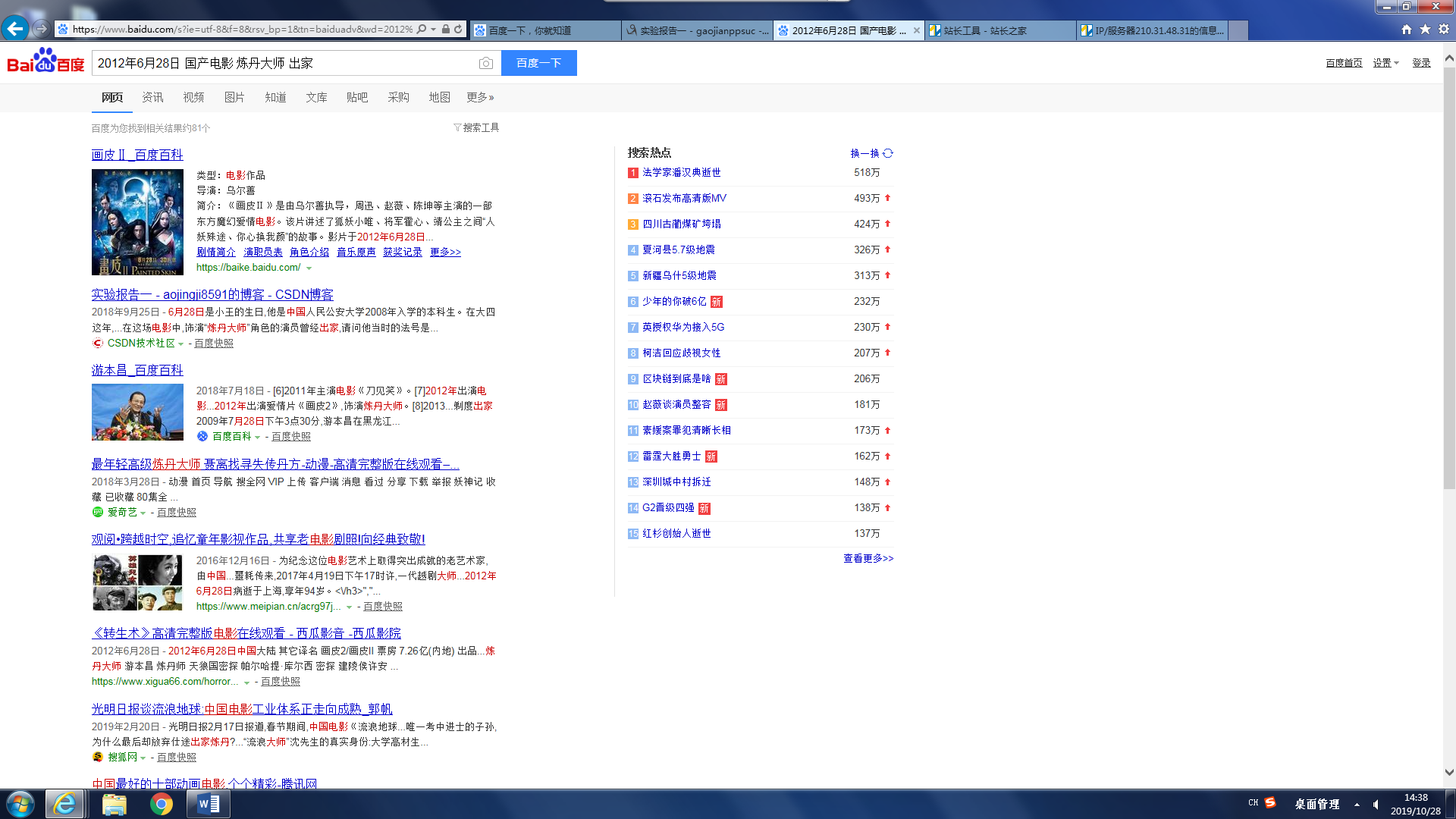Open Google Chrome from taskbar
This screenshot has height=819, width=1456.
coord(161,804)
